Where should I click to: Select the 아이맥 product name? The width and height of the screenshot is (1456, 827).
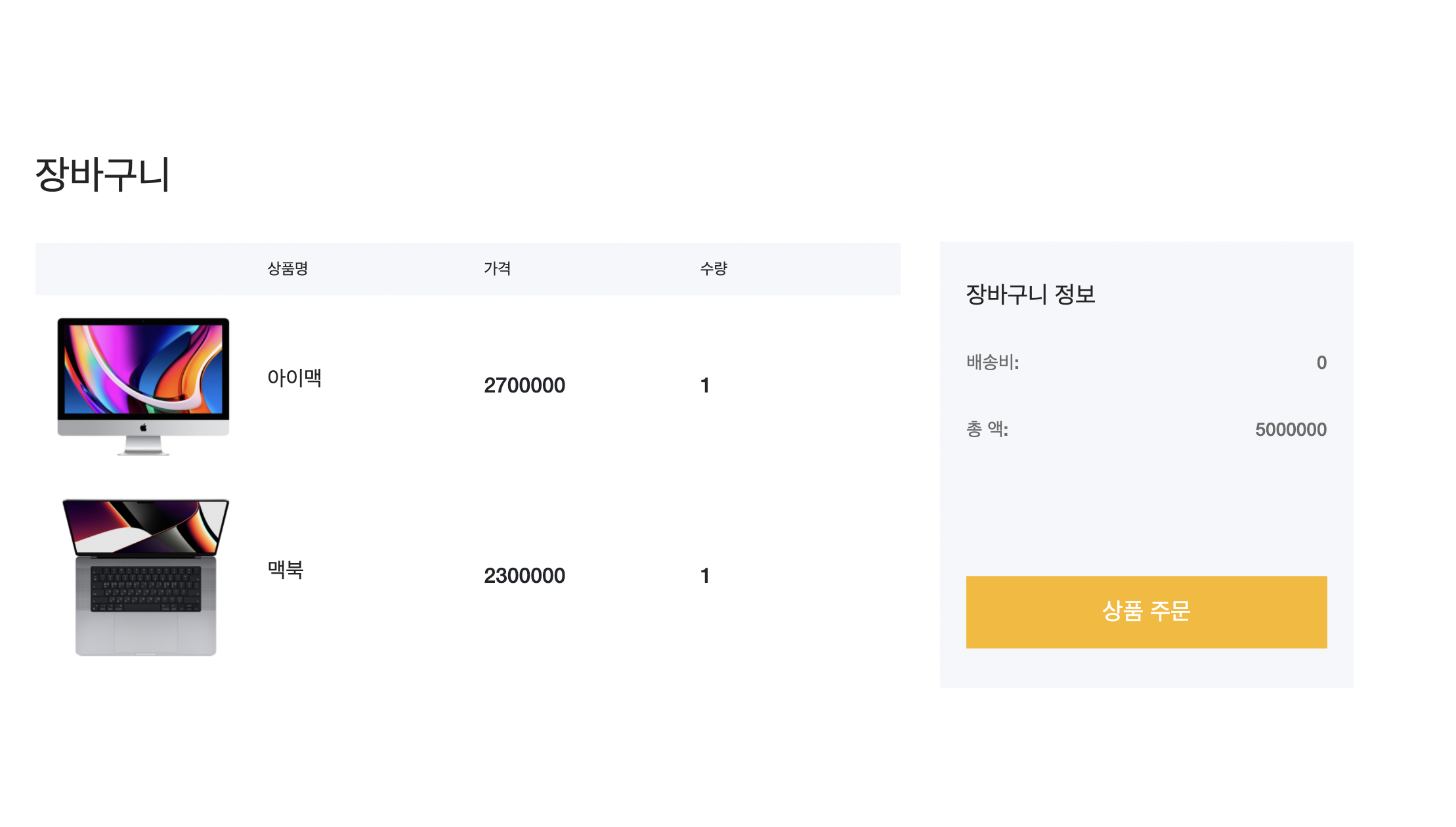click(x=295, y=378)
